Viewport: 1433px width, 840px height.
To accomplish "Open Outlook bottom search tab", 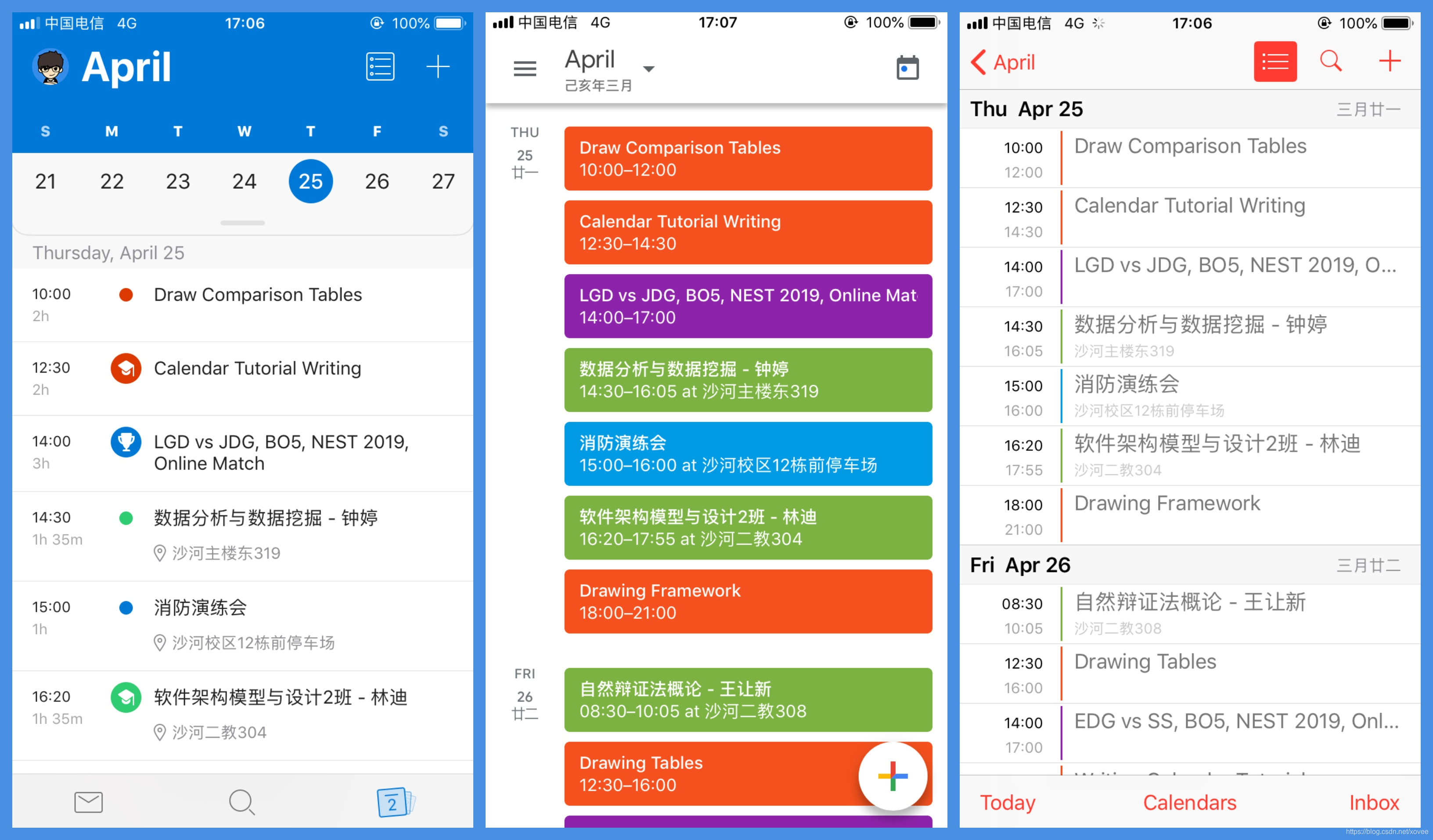I will (241, 802).
